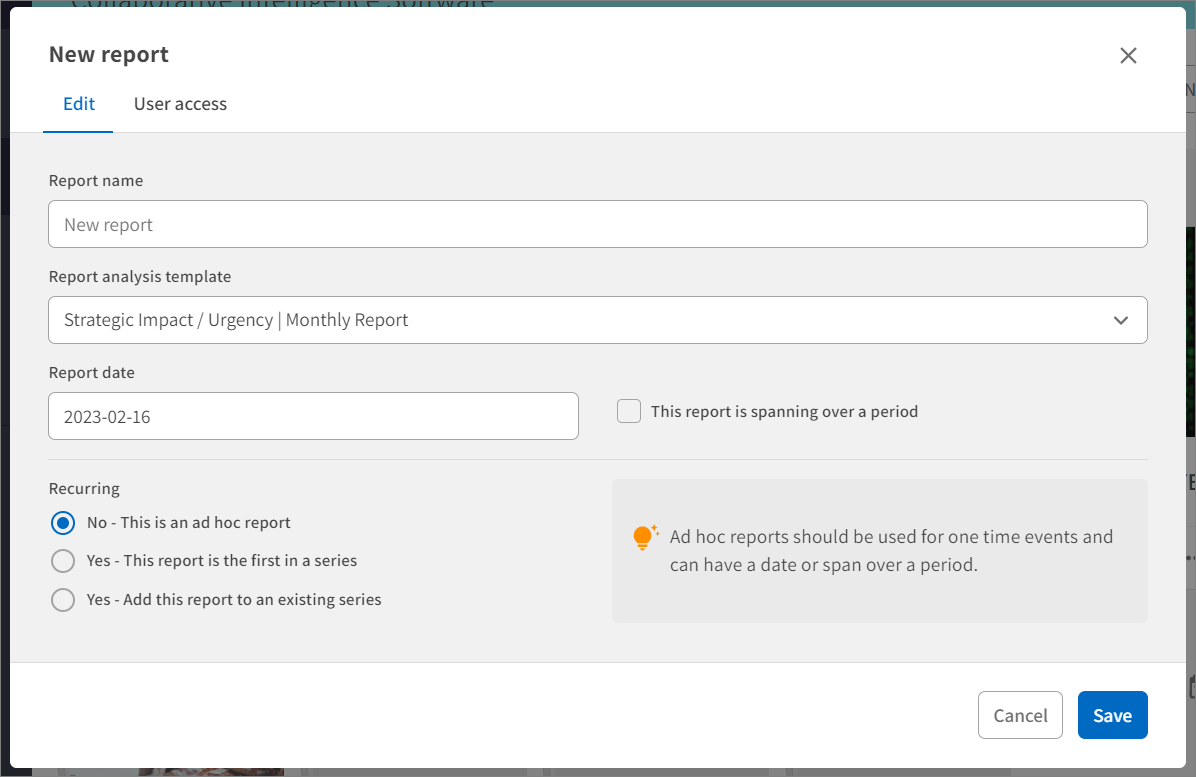Click the 'New report' dialog title
The height and width of the screenshot is (777, 1196).
109,55
